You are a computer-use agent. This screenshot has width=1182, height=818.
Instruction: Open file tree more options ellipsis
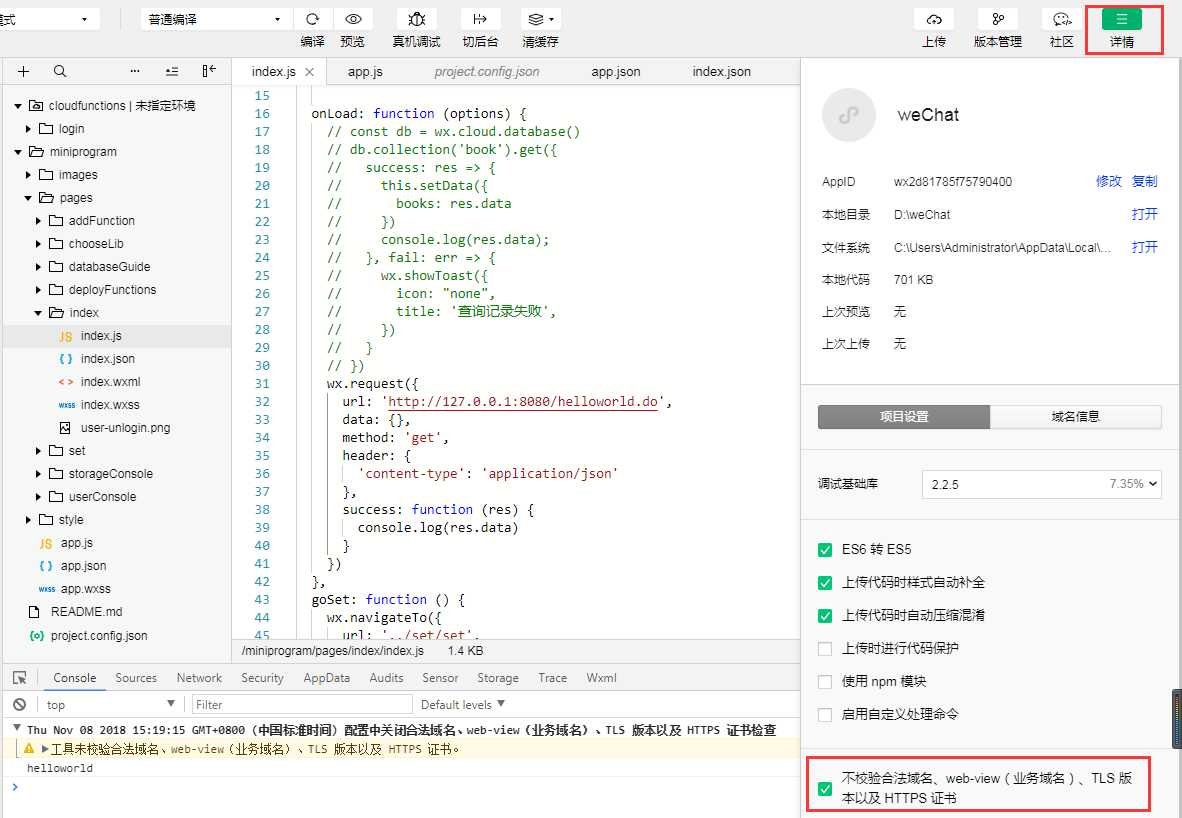click(135, 72)
